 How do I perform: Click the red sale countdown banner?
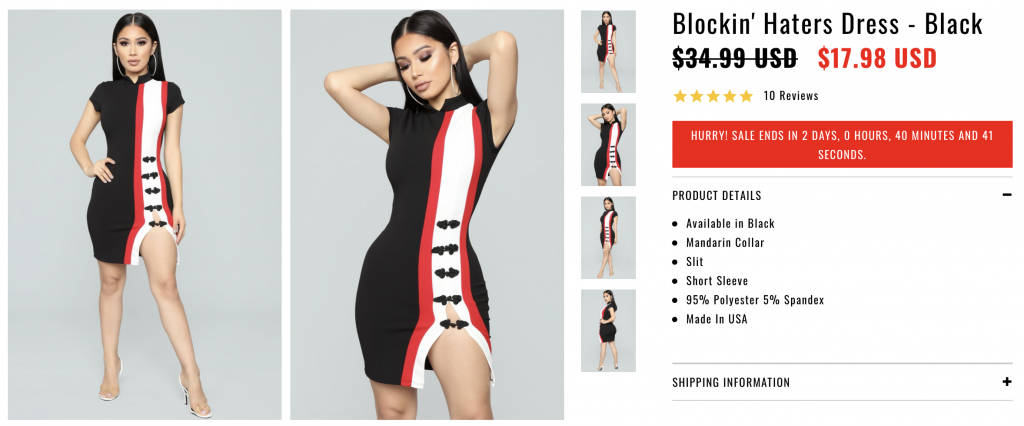pyautogui.click(x=842, y=144)
